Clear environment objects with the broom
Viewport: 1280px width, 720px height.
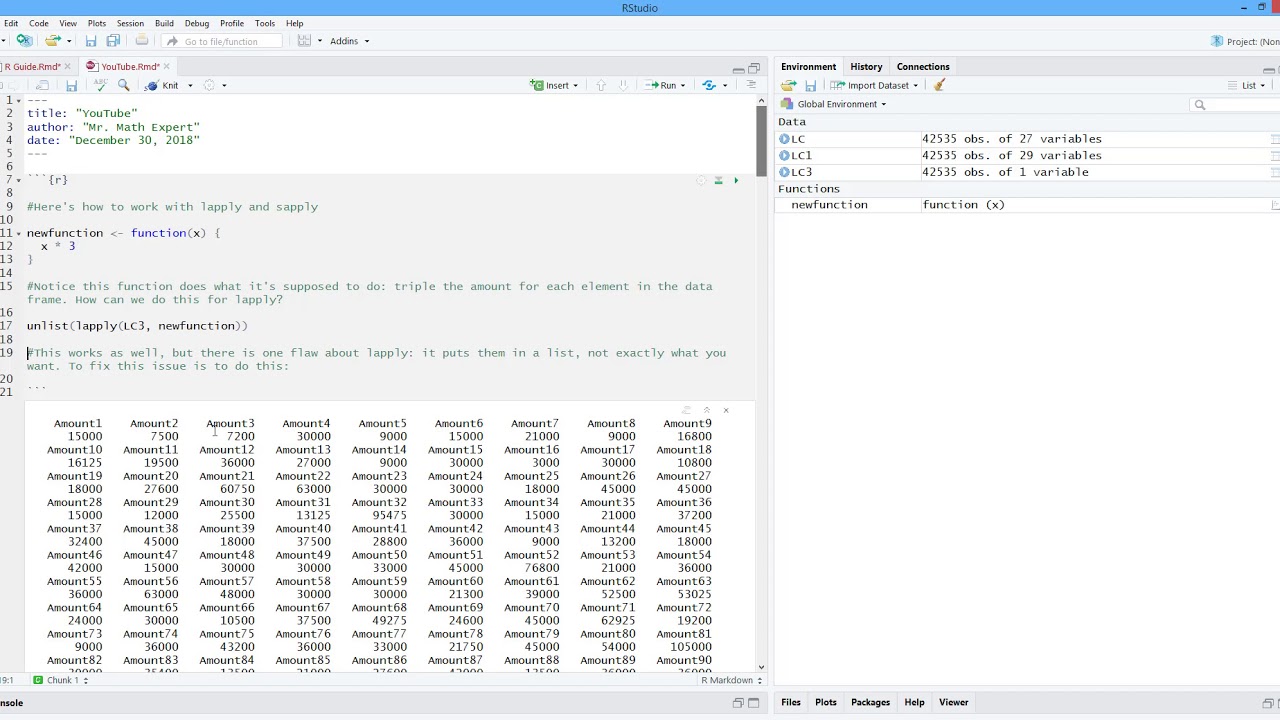[x=939, y=86]
